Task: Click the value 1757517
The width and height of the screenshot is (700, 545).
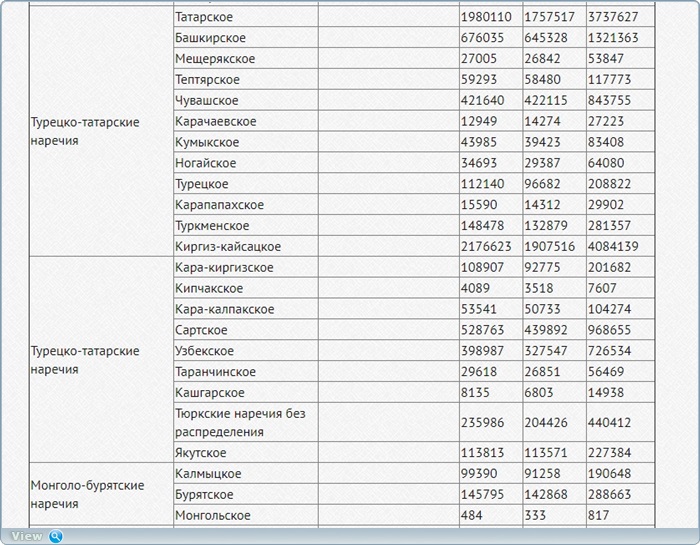Action: click(x=550, y=17)
